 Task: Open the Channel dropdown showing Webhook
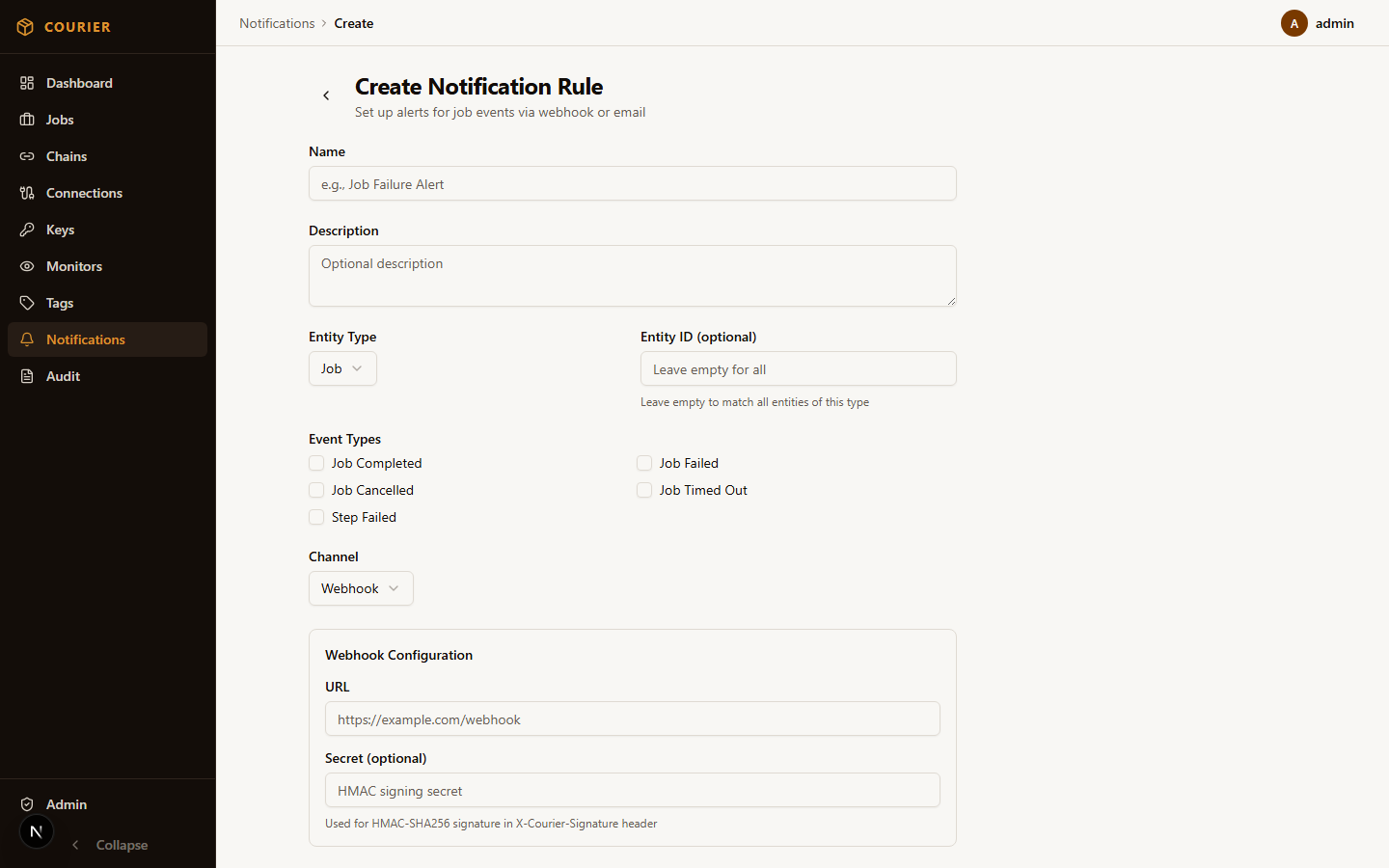pyautogui.click(x=361, y=588)
